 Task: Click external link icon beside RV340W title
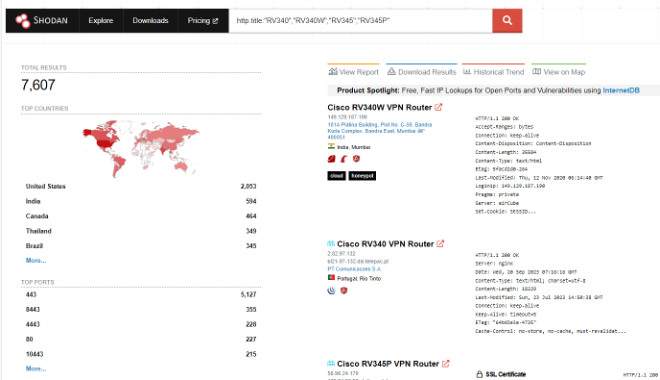(439, 108)
